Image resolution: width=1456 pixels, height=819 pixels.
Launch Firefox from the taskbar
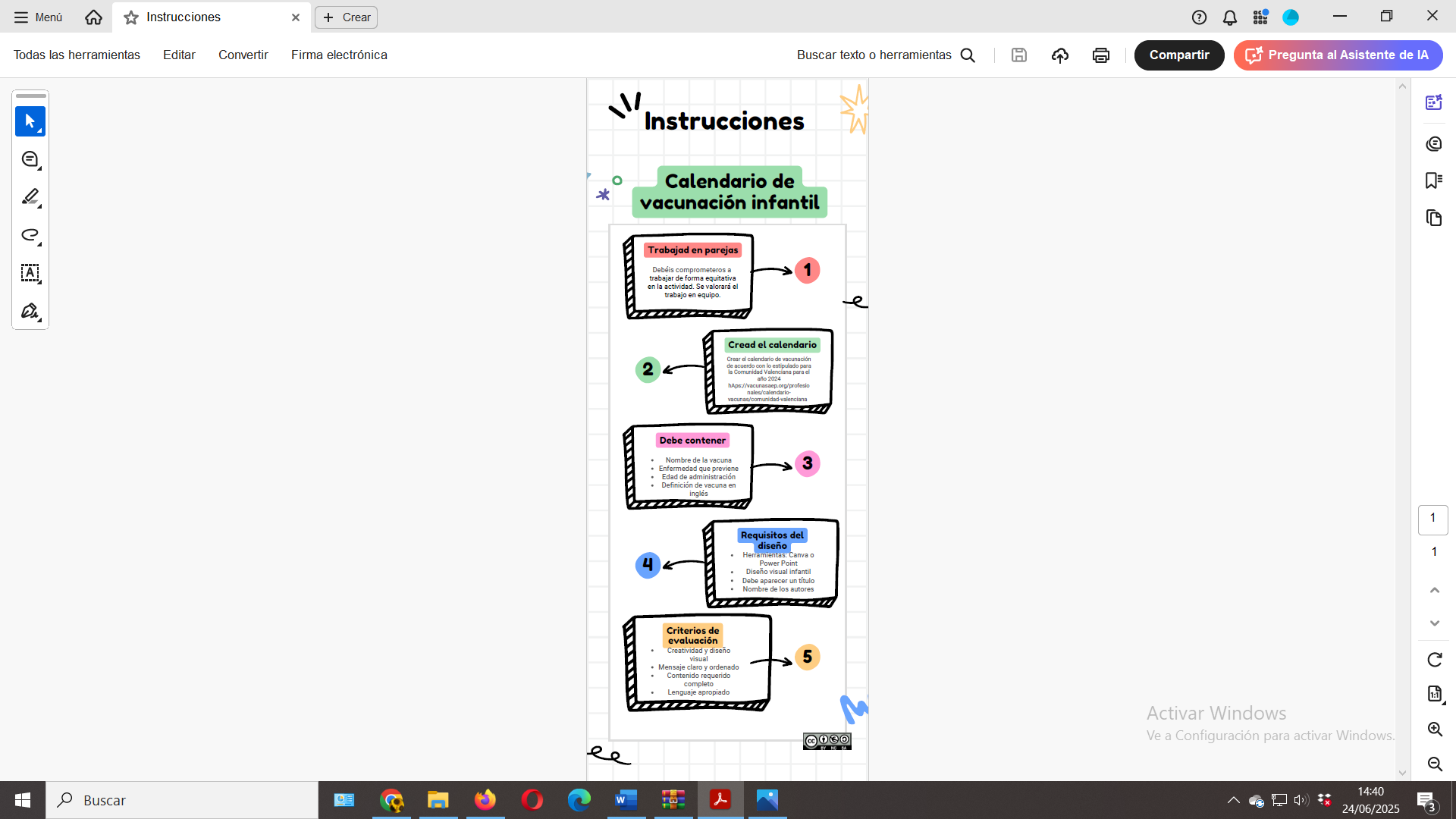[x=485, y=799]
